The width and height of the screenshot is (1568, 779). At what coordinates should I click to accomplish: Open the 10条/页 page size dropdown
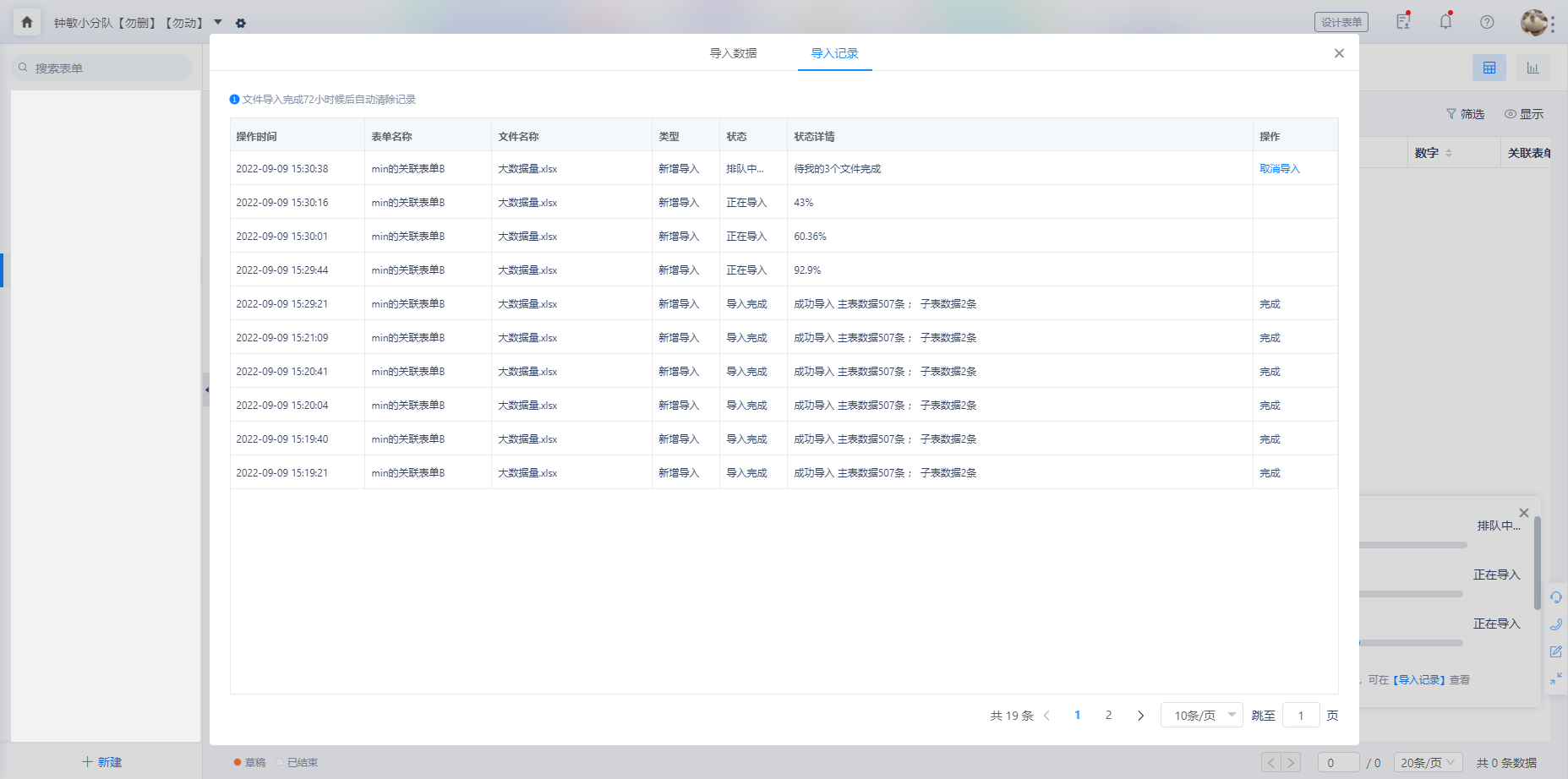point(1202,716)
